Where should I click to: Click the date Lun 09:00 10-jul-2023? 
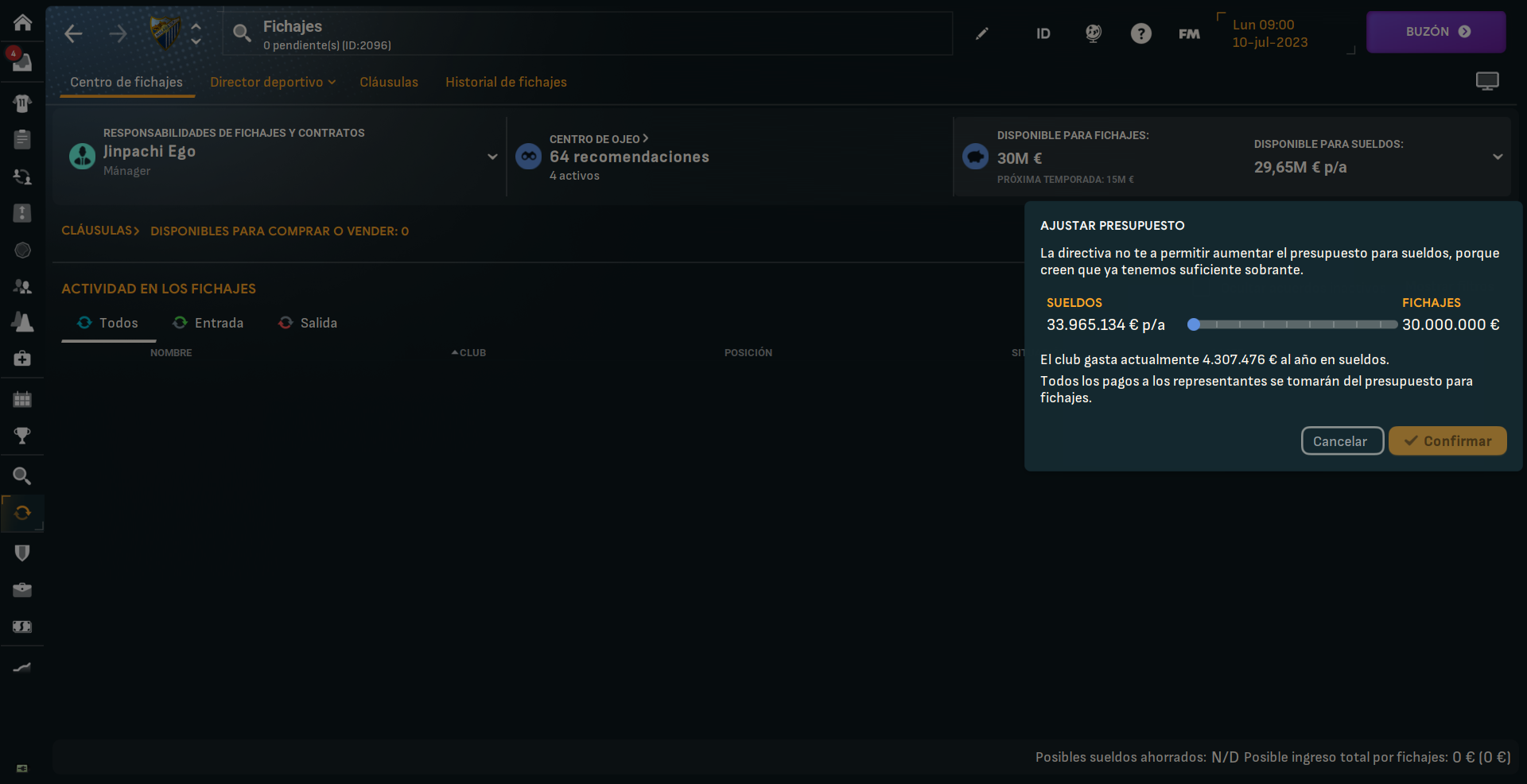1270,33
